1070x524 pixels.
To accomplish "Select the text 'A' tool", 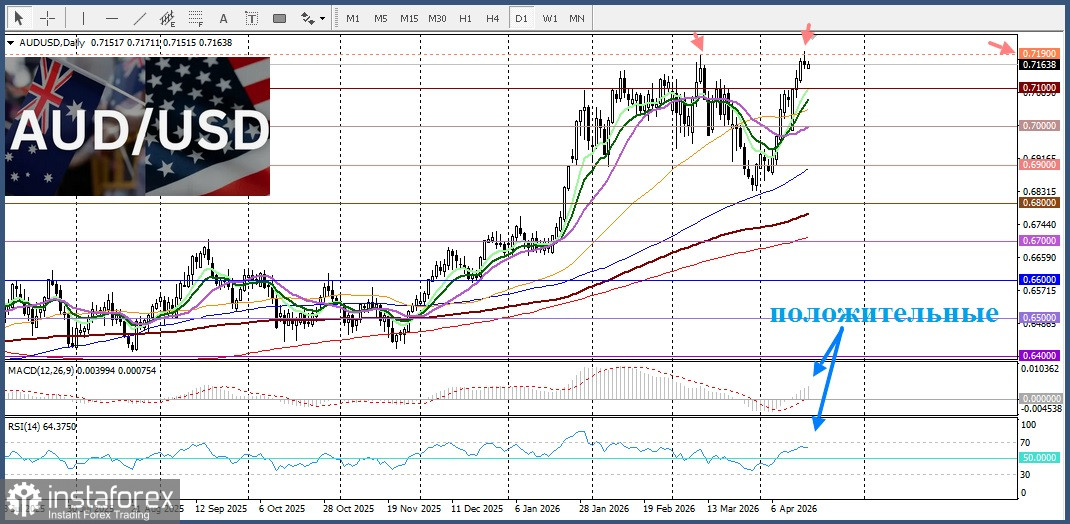I will [x=223, y=18].
